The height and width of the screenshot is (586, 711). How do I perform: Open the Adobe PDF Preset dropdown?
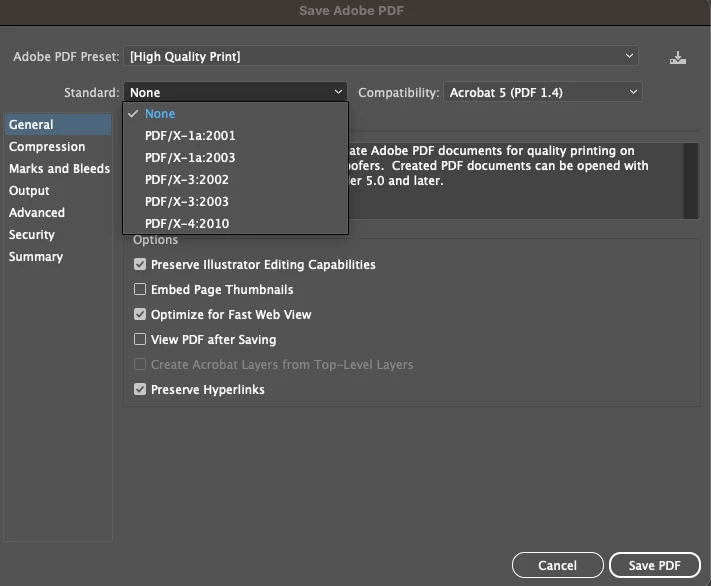381,56
